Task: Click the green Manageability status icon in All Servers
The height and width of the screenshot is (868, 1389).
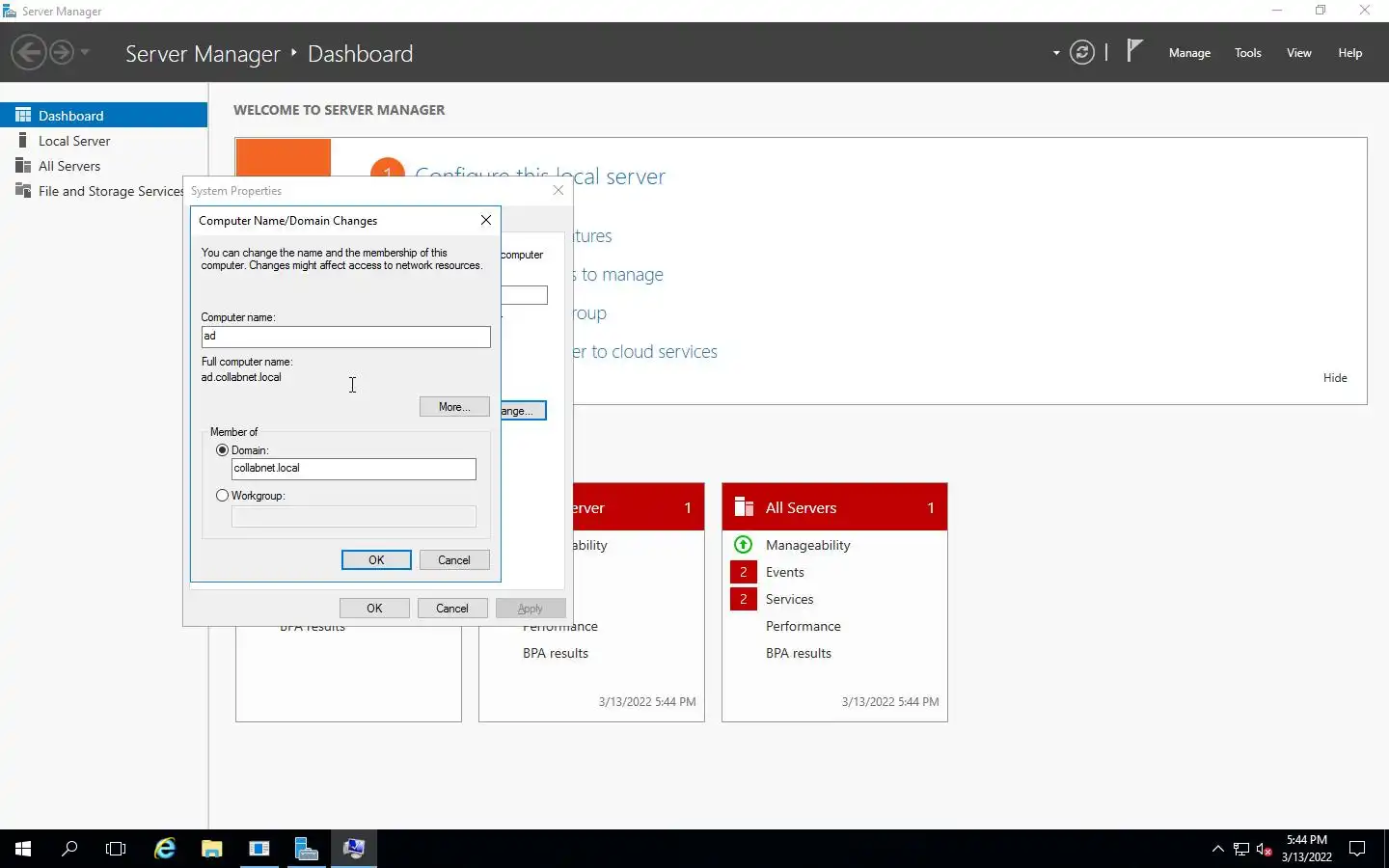Action: tap(744, 545)
